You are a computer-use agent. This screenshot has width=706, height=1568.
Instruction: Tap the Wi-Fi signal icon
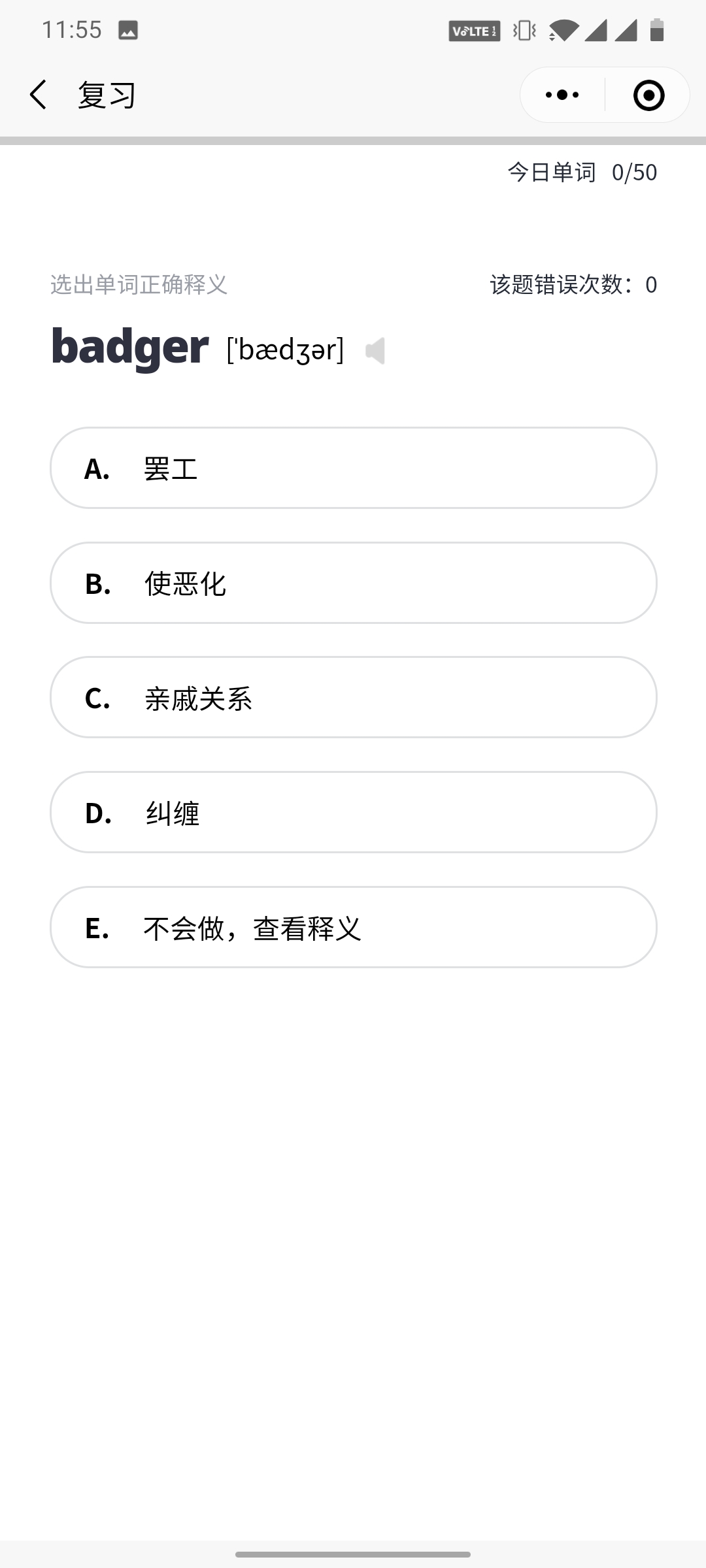click(563, 30)
